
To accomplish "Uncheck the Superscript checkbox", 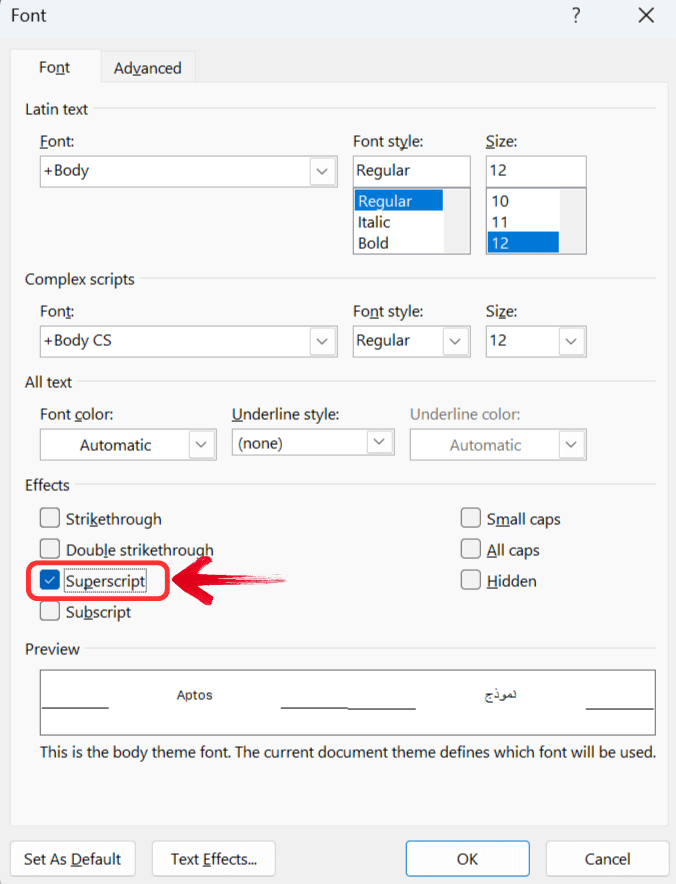I will 50,581.
